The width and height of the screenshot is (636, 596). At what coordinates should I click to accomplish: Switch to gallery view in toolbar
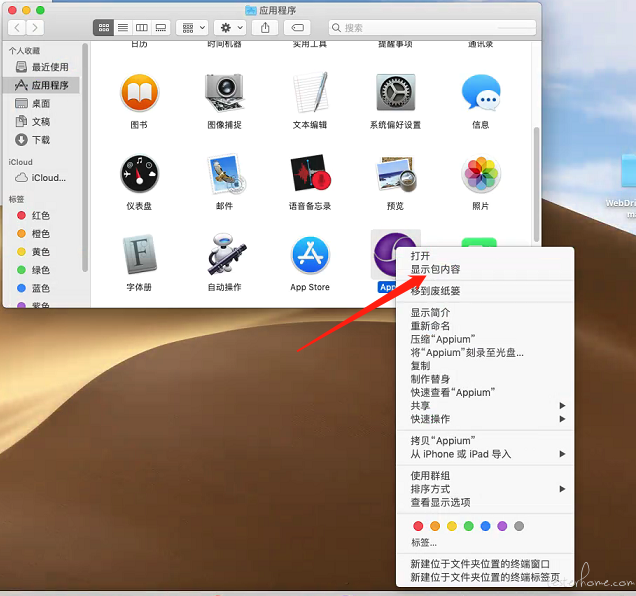(161, 28)
